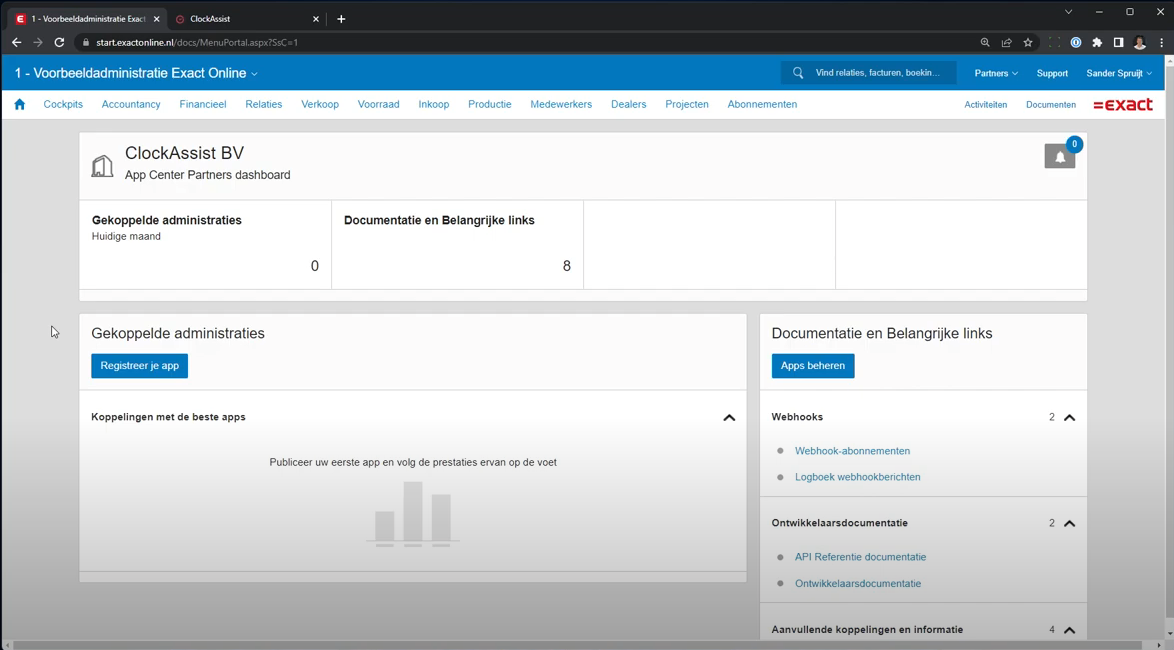Click the search magnifier icon
This screenshot has height=650, width=1174.
[x=798, y=73]
